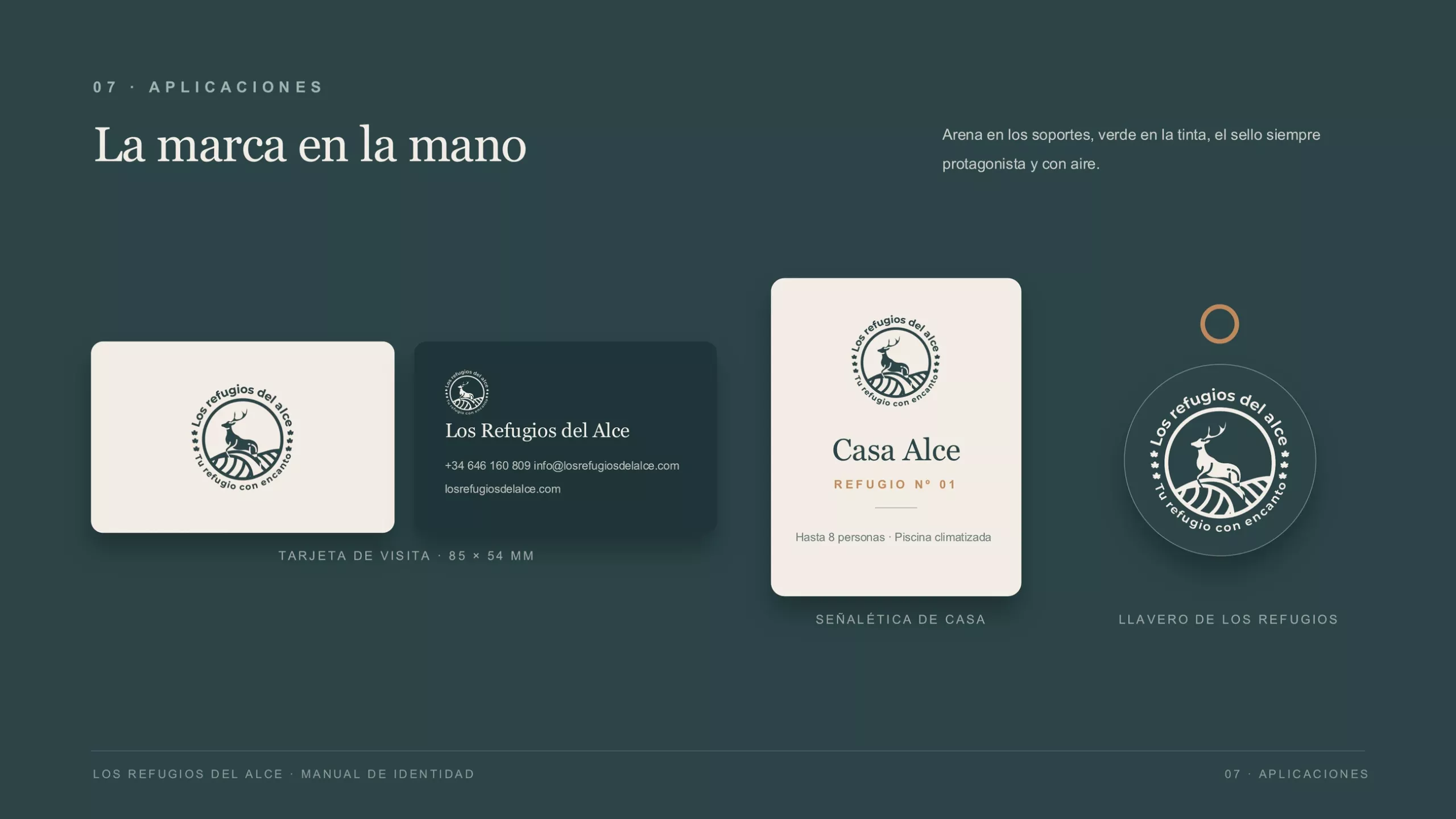
Task: Open the losrefugiosdelalce.com website link
Action: click(503, 489)
